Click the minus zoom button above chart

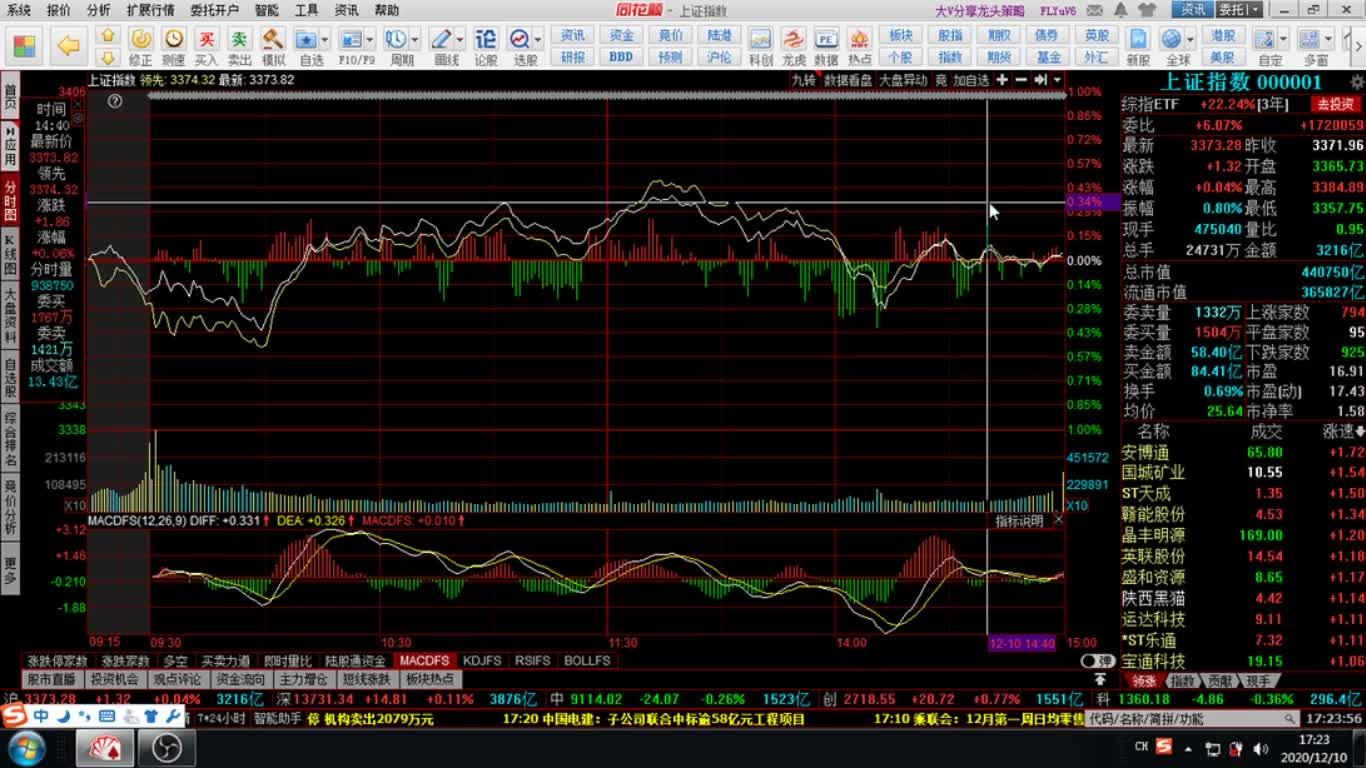point(1021,80)
